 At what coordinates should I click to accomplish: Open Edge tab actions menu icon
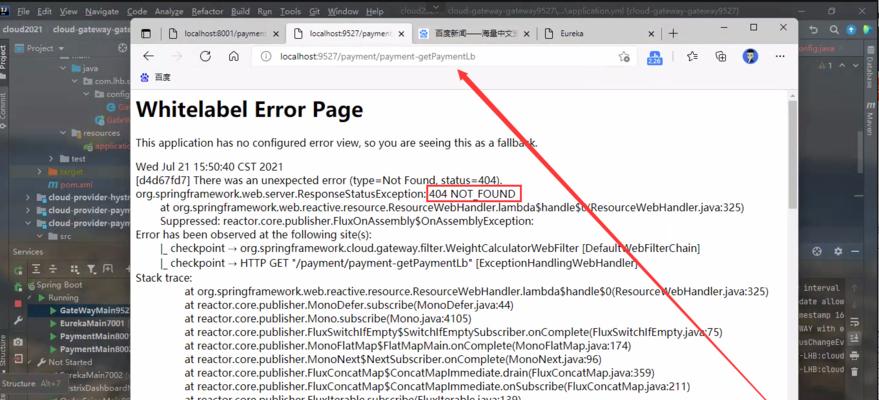(146, 34)
